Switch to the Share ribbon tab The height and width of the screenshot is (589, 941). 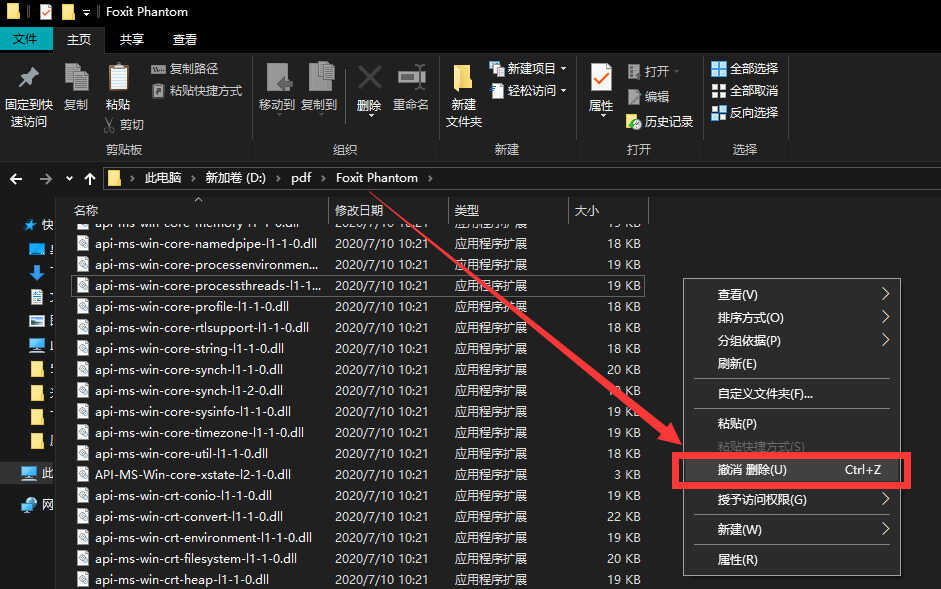tap(132, 39)
